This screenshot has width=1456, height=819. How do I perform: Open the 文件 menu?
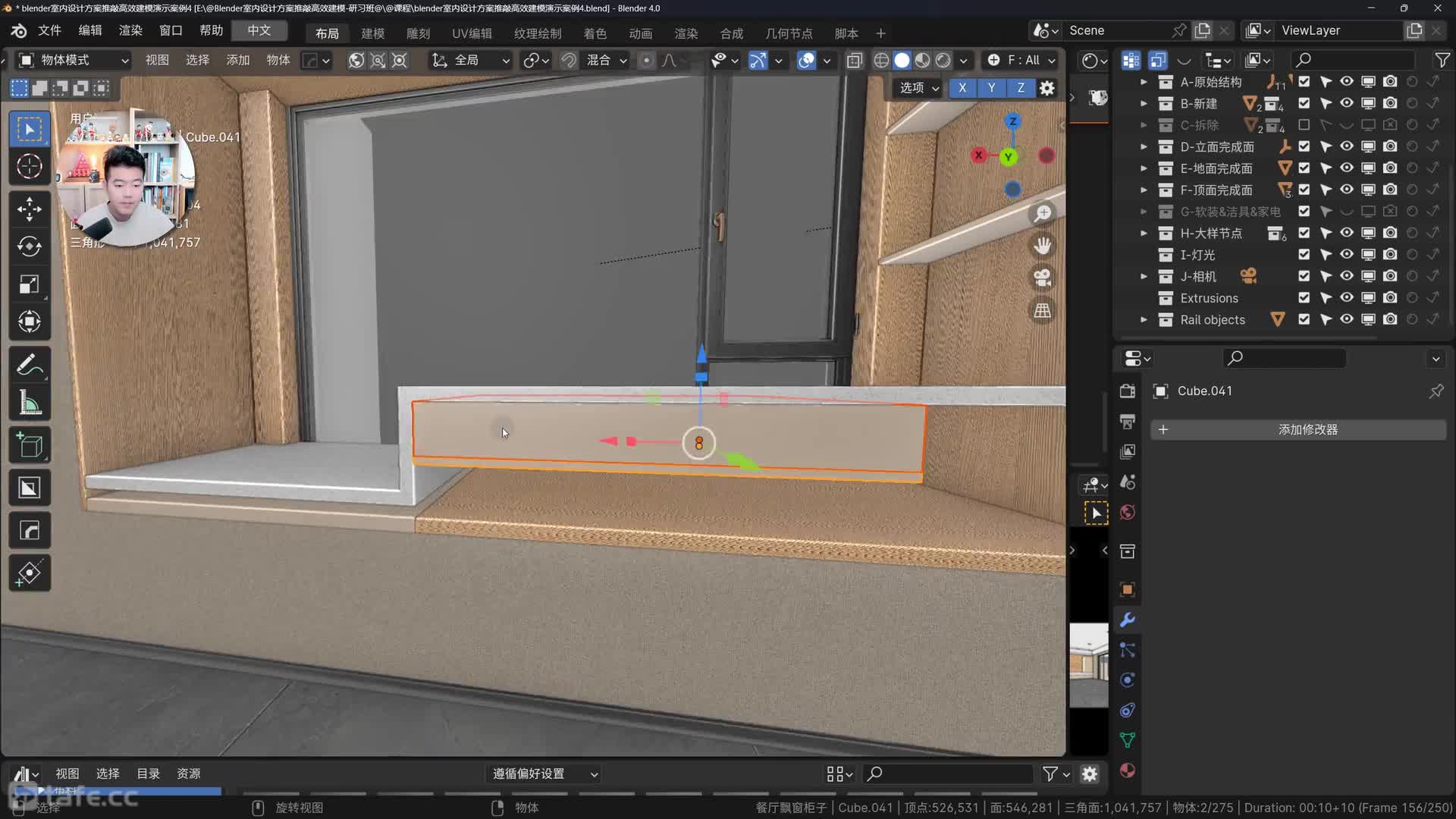click(49, 30)
